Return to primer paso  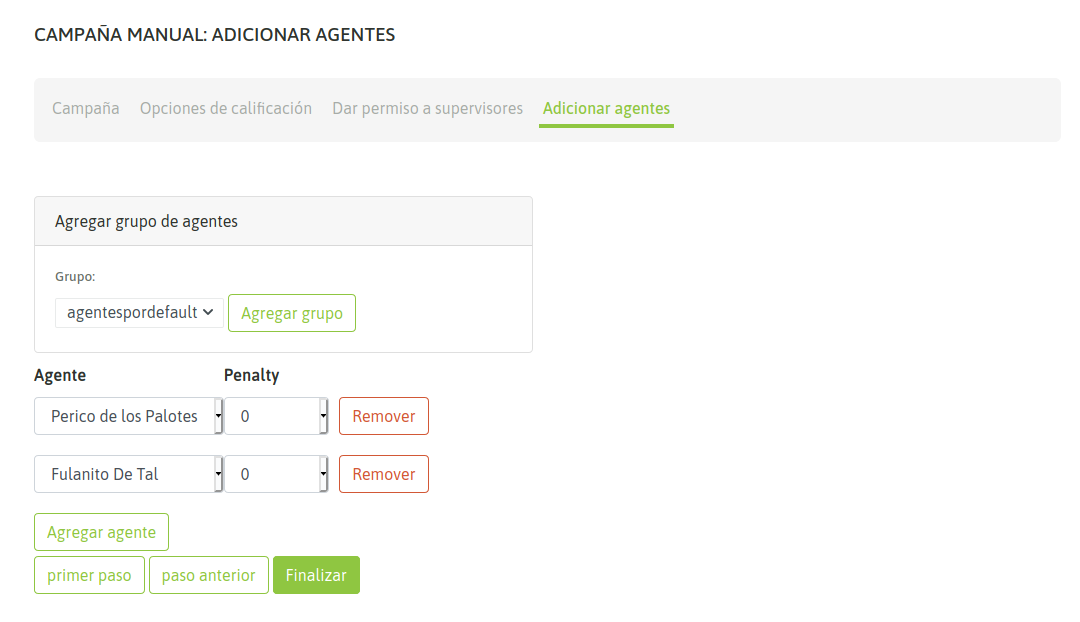coord(89,575)
